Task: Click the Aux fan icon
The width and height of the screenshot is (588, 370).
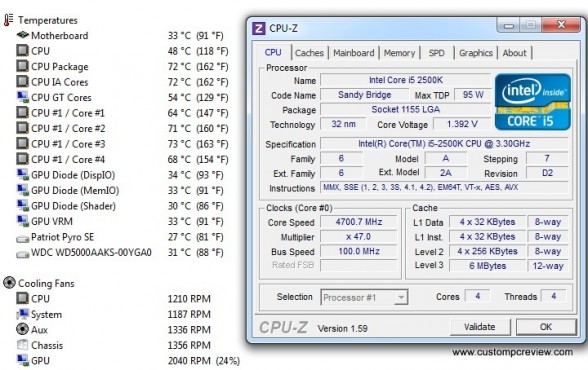Action: click(x=22, y=329)
